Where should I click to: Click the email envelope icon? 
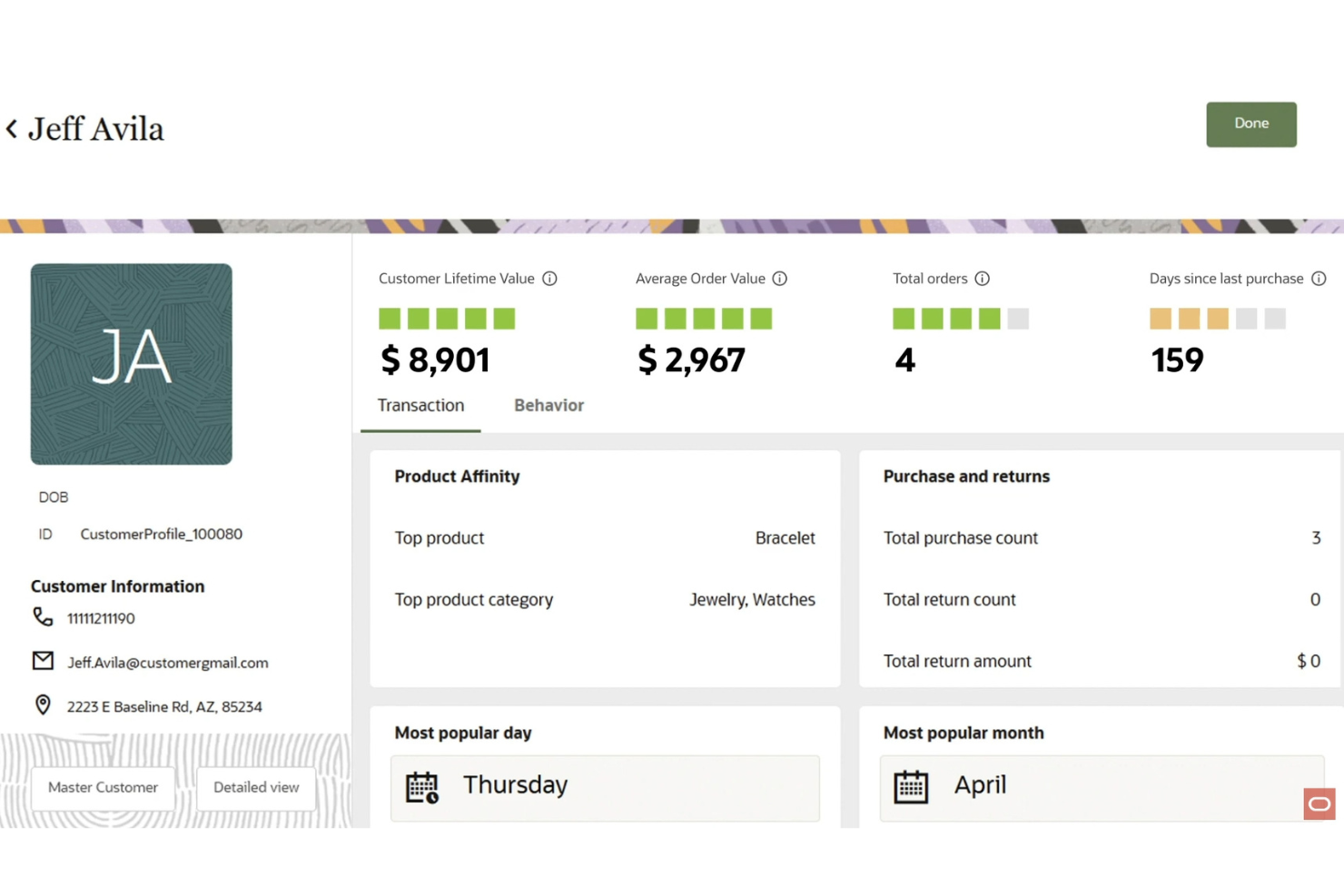click(x=43, y=661)
